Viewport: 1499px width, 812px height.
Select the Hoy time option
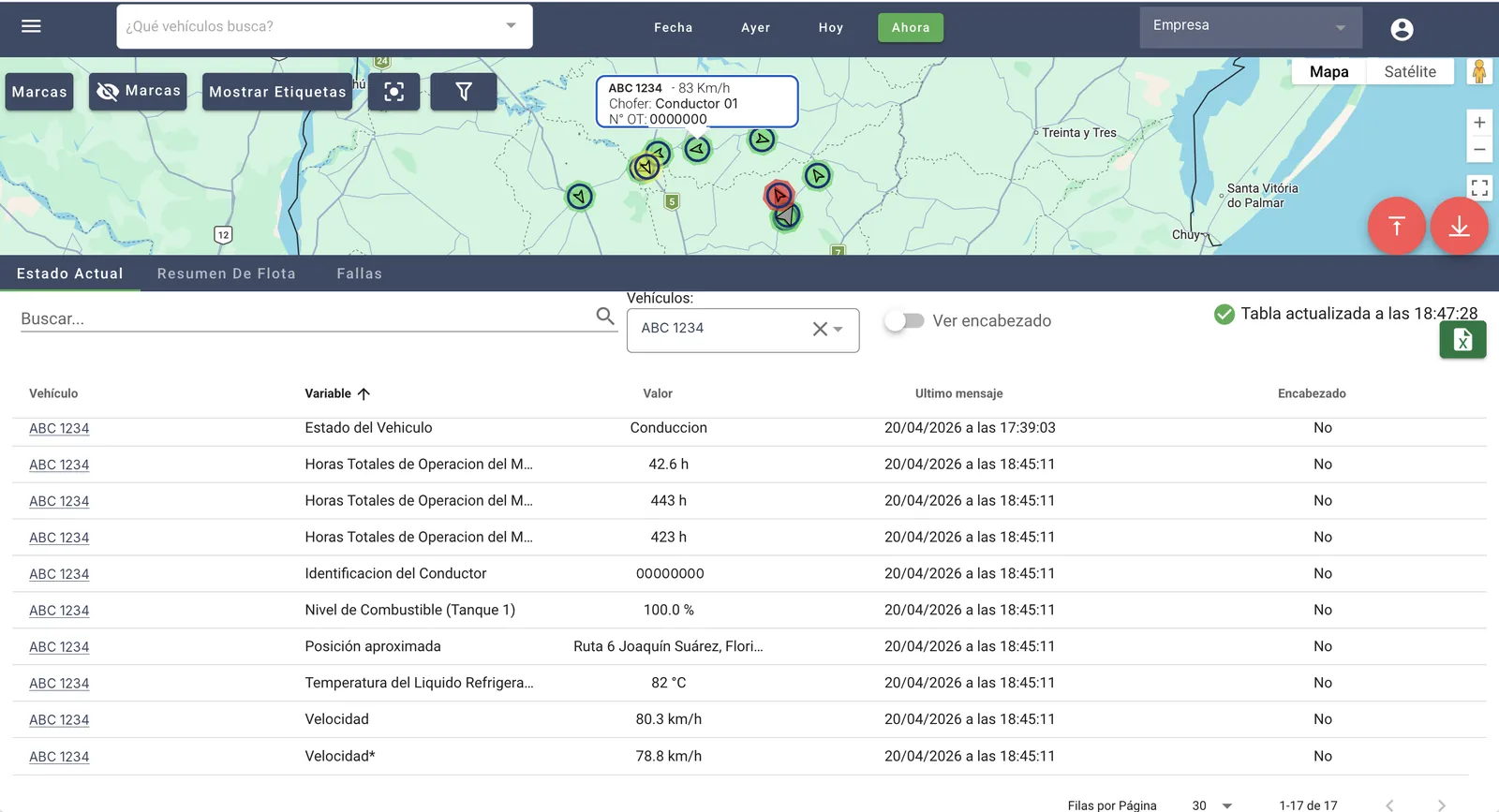click(x=831, y=27)
